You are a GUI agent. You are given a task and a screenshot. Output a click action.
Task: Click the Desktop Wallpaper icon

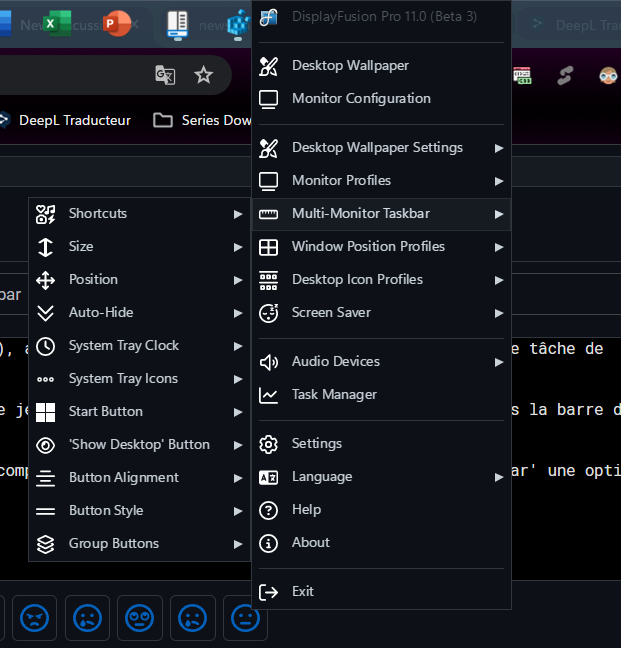tap(268, 66)
